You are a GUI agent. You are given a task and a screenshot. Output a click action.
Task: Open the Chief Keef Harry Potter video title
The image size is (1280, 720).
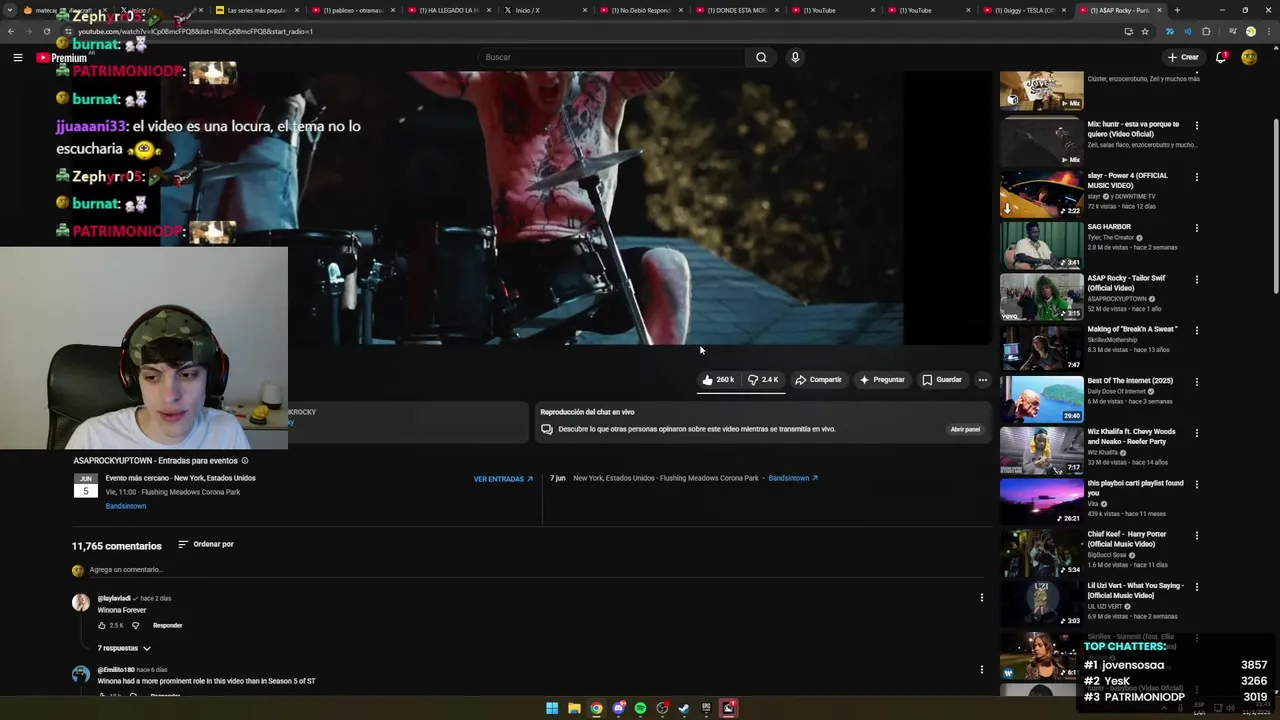click(x=1127, y=539)
